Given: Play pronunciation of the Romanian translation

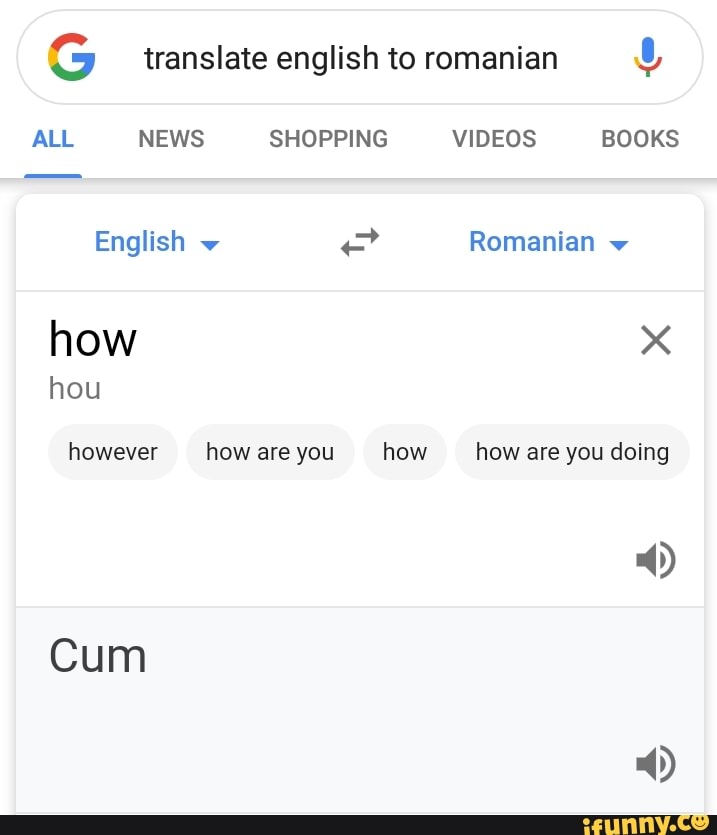Looking at the screenshot, I should pyautogui.click(x=655, y=763).
